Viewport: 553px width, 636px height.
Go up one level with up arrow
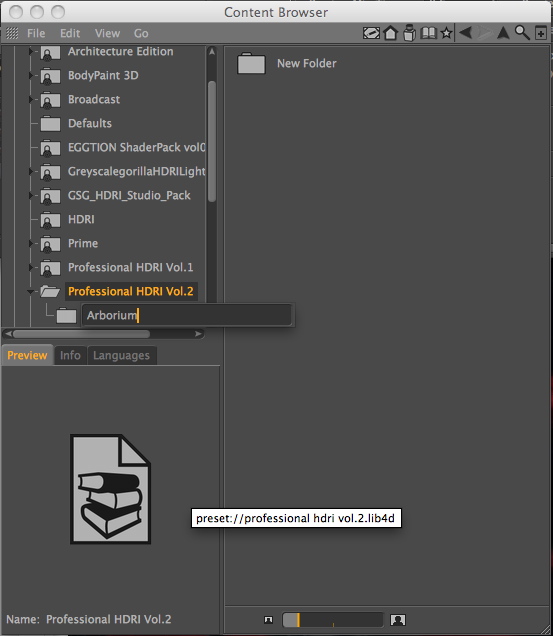pyautogui.click(x=503, y=32)
